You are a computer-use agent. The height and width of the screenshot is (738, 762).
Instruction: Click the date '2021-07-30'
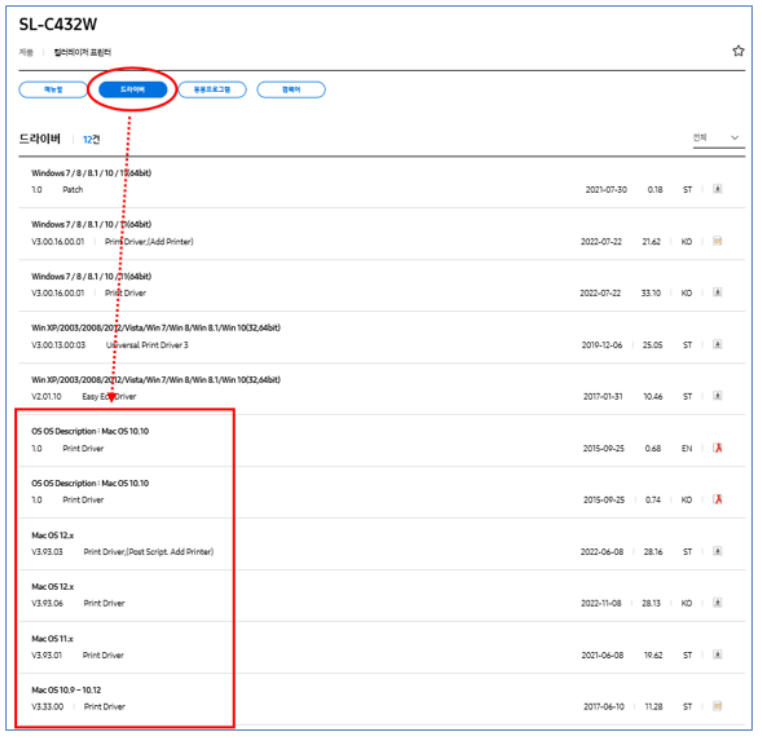[x=606, y=189]
